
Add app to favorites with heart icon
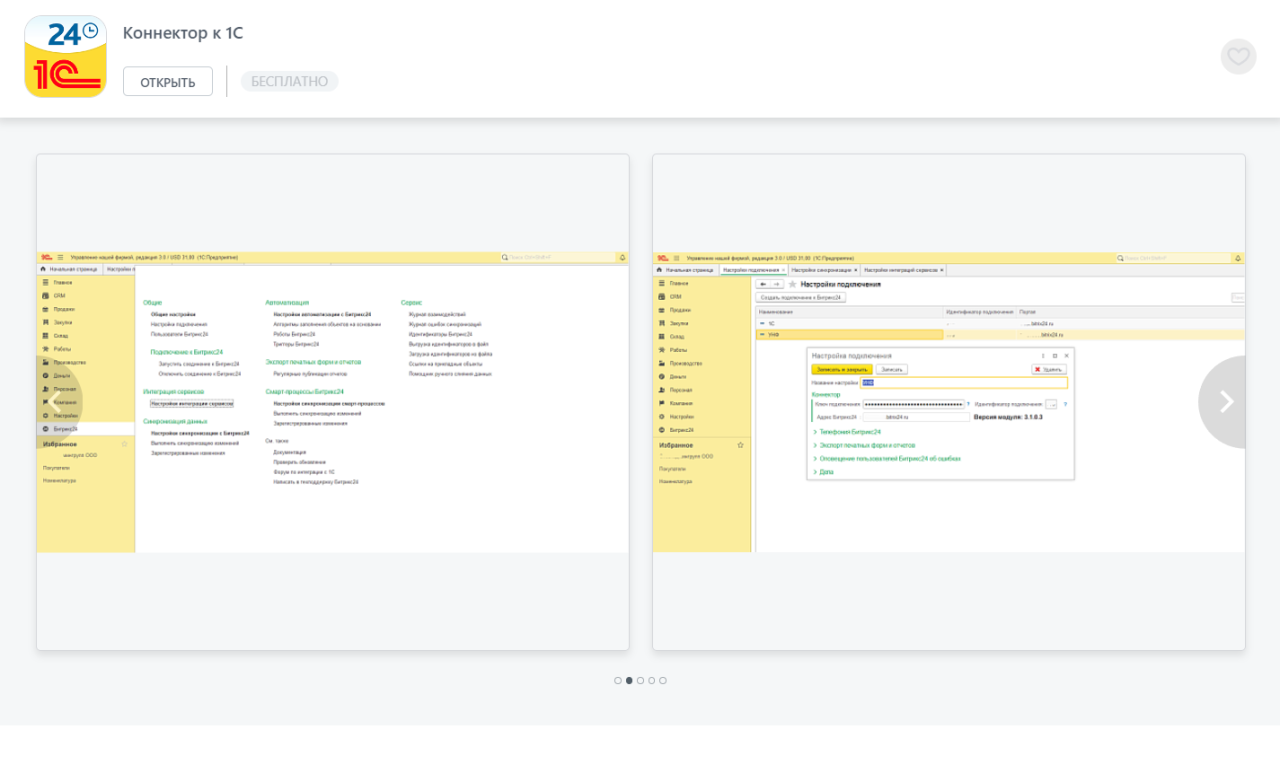pyautogui.click(x=1238, y=57)
